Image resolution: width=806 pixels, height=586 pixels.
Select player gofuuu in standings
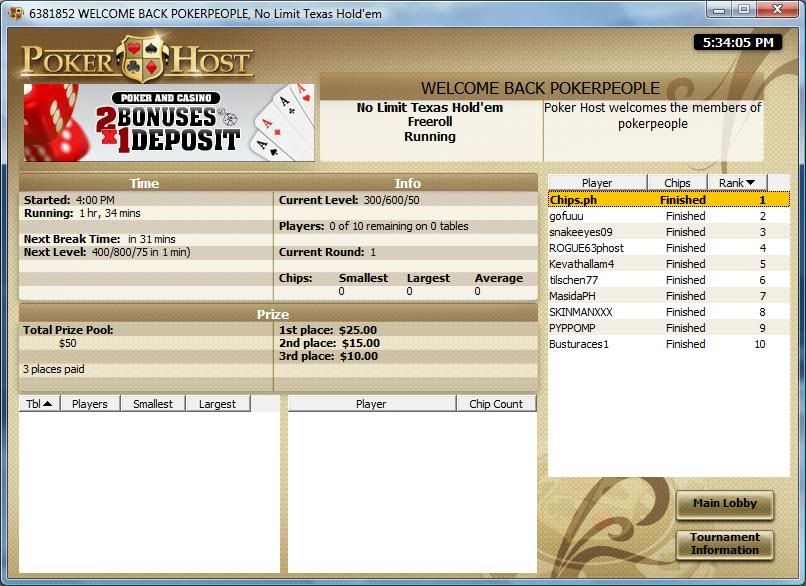pos(669,216)
